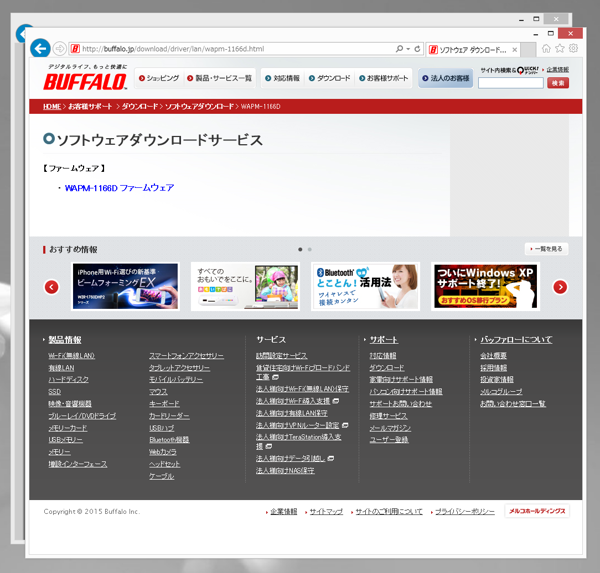Open the Wi-Fi(無線LAN) footer link
The height and width of the screenshot is (573, 600).
71,356
